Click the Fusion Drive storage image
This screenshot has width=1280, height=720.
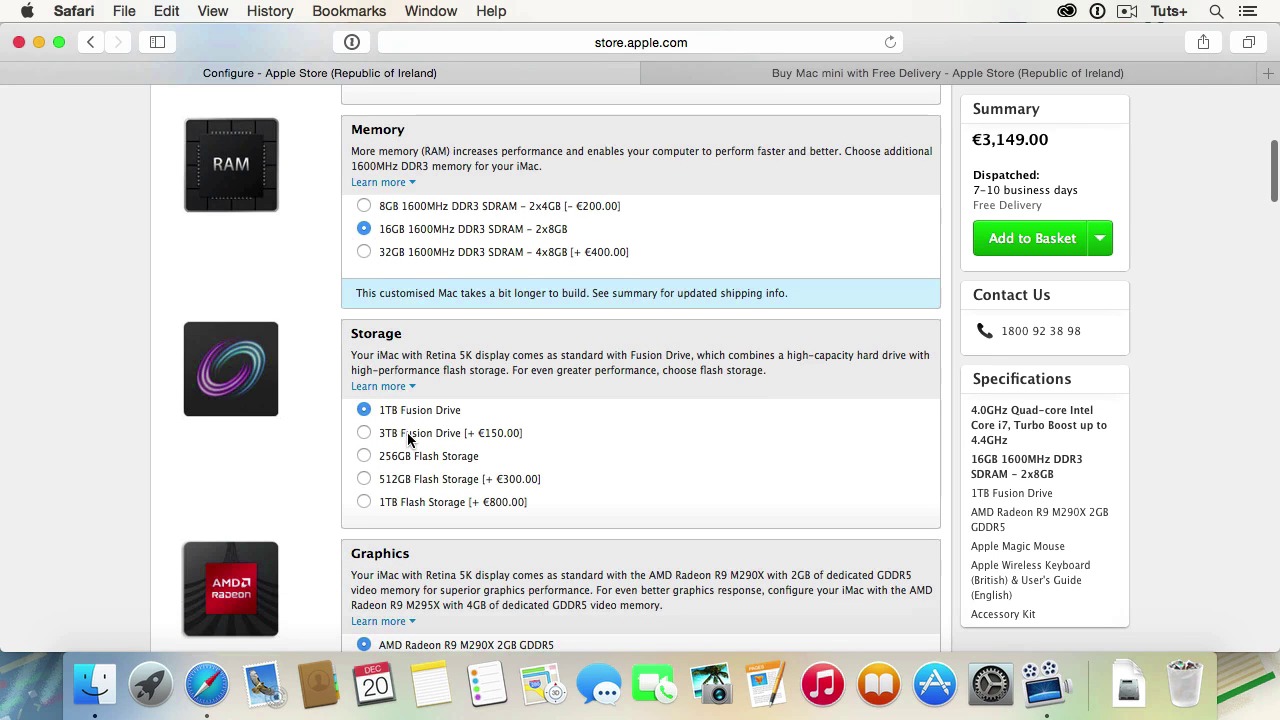click(231, 369)
